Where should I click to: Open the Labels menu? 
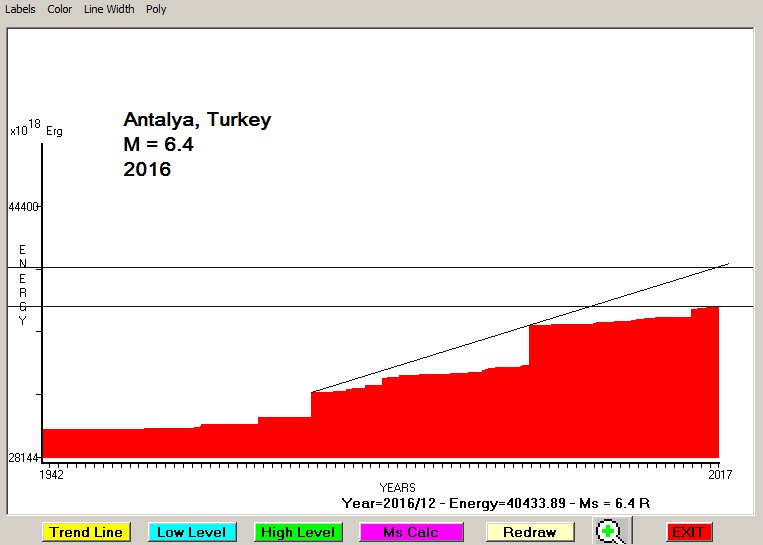click(x=21, y=9)
